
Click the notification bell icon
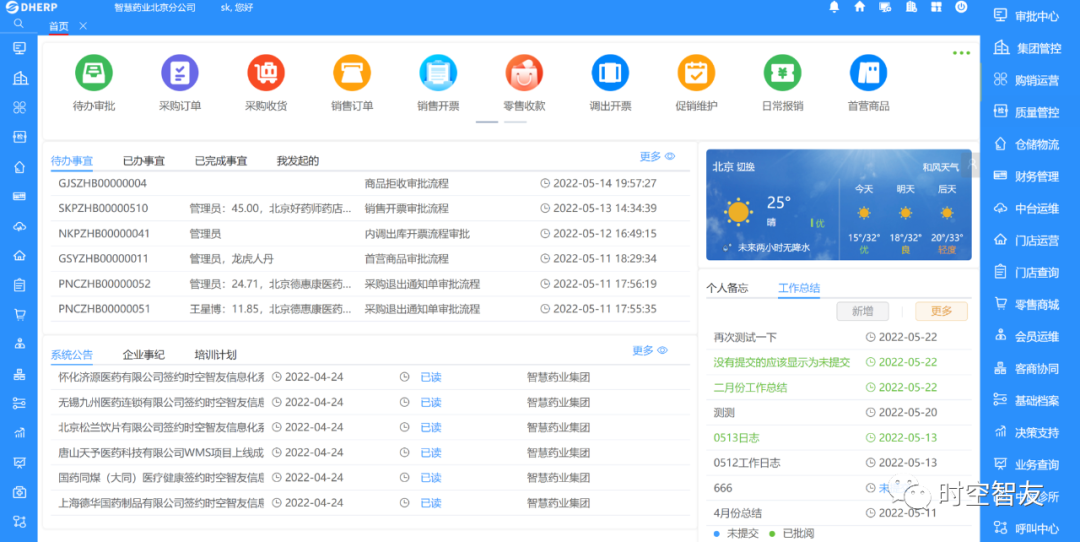coord(834,7)
